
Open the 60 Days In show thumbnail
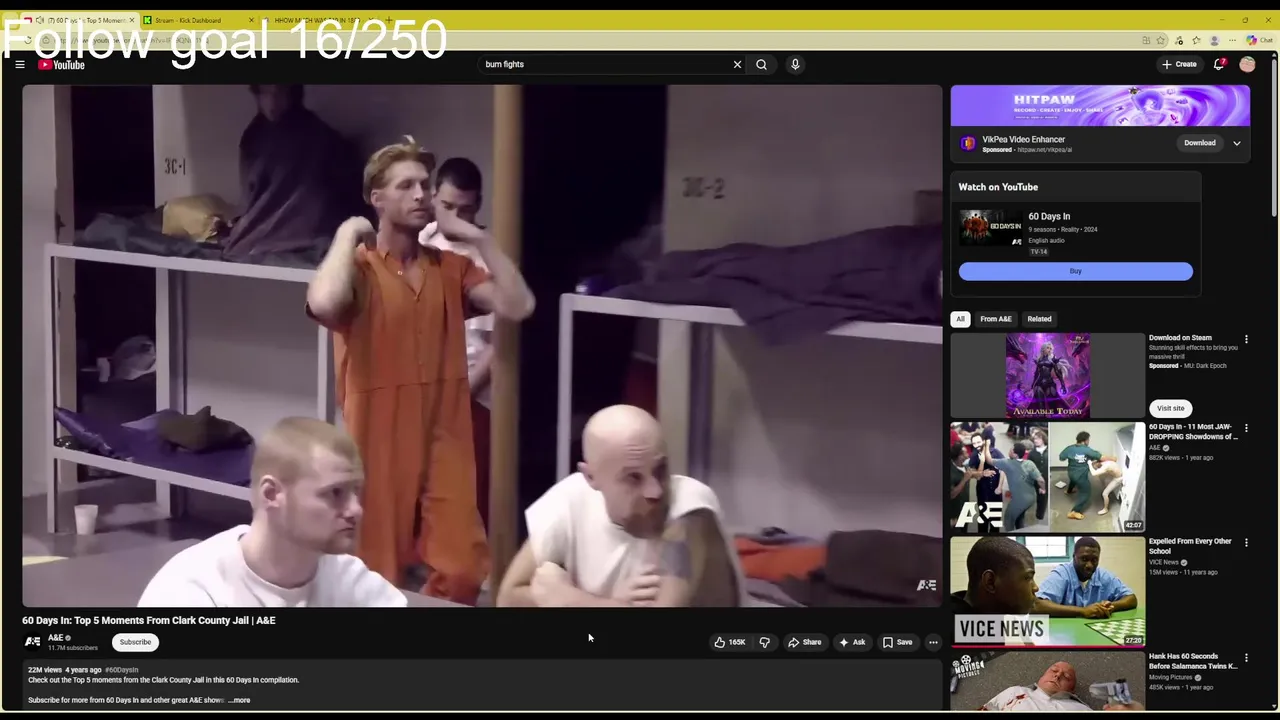pos(991,228)
